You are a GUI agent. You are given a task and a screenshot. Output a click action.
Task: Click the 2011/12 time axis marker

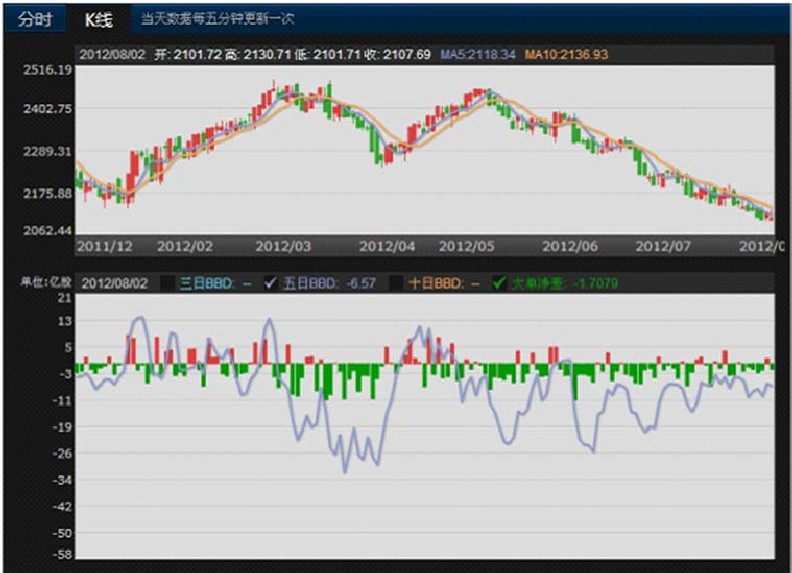(x=105, y=245)
